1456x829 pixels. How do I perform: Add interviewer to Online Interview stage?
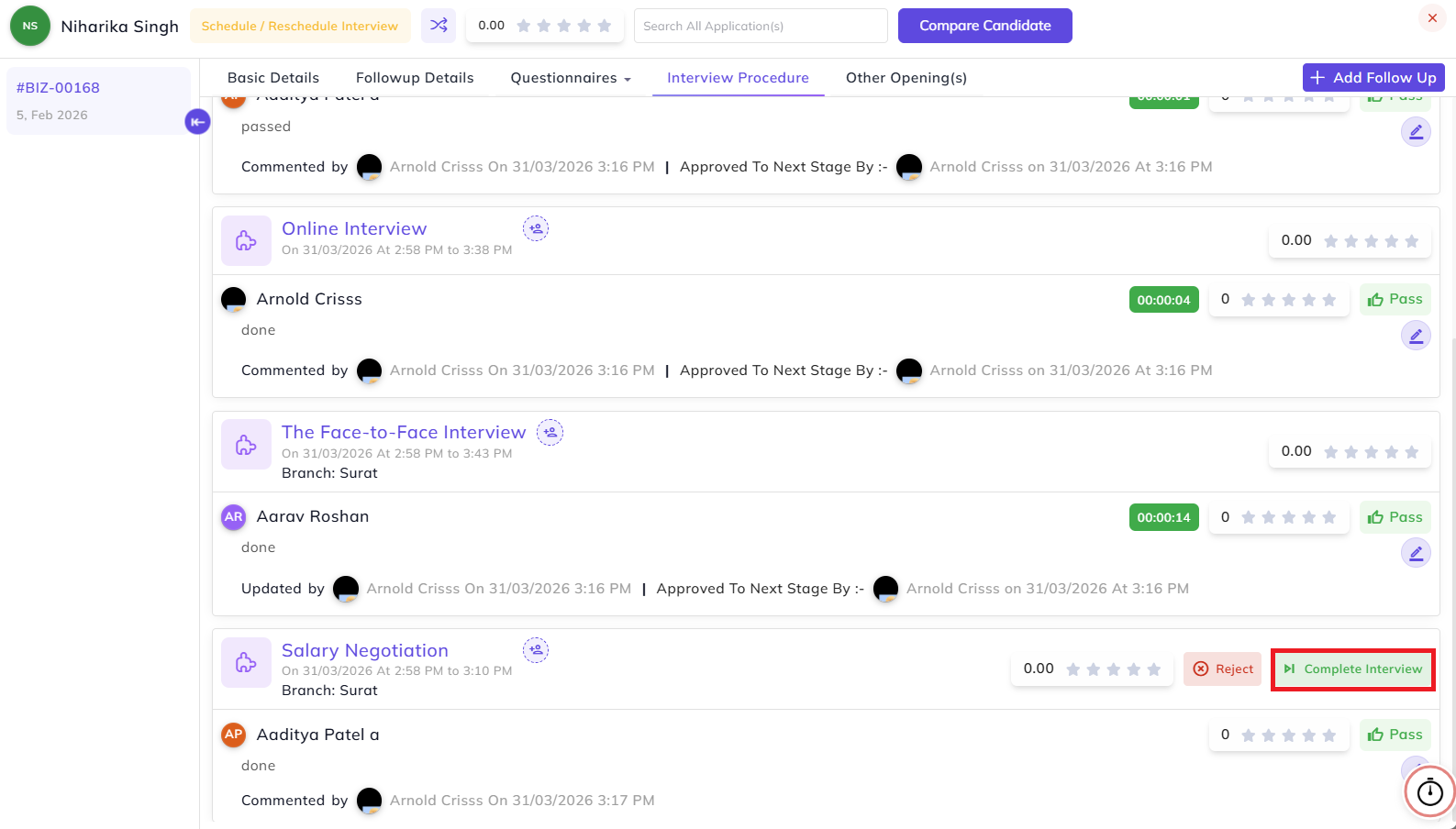pyautogui.click(x=536, y=228)
